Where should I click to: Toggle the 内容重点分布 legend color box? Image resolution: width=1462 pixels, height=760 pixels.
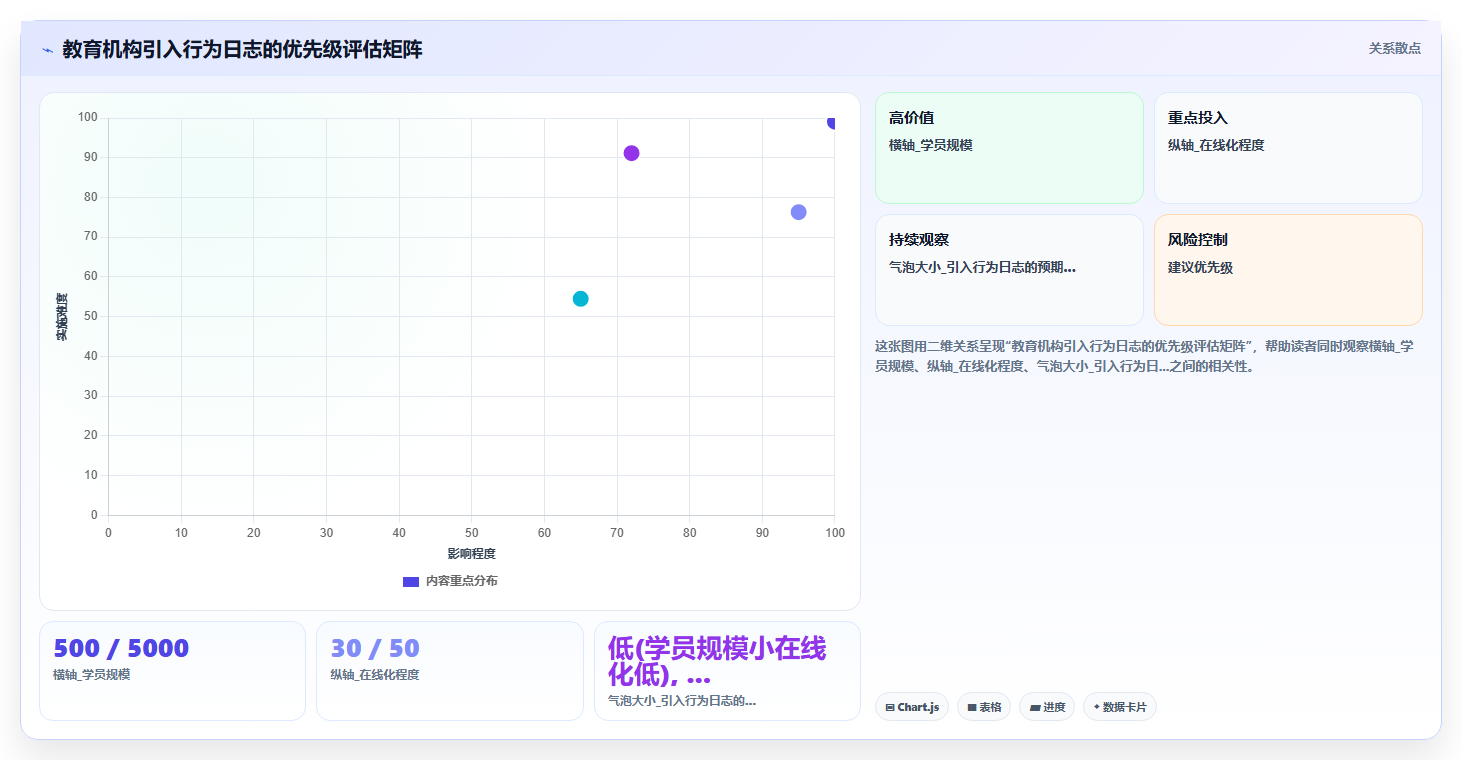[411, 581]
